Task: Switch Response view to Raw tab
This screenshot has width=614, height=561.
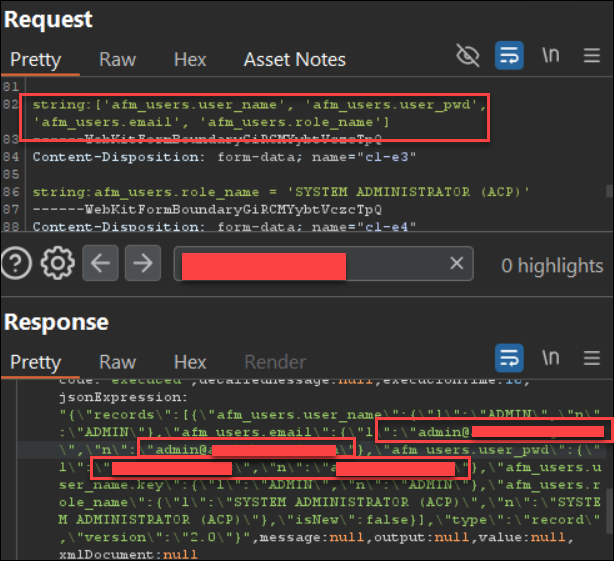Action: click(117, 362)
